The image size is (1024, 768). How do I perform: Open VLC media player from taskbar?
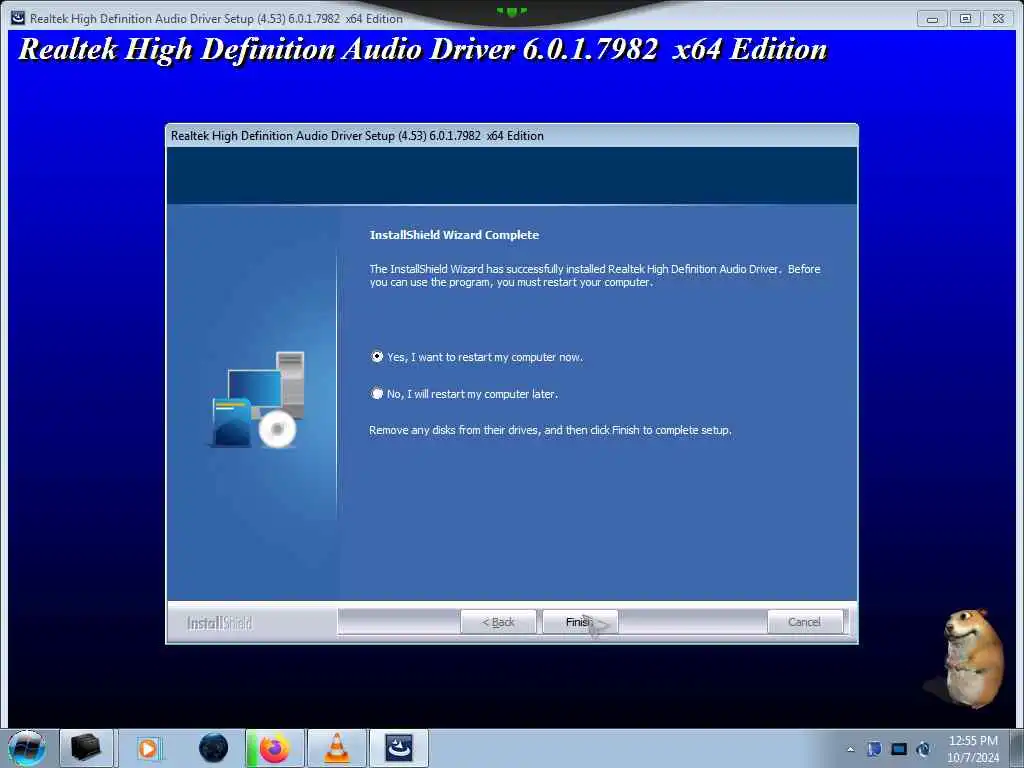(337, 748)
